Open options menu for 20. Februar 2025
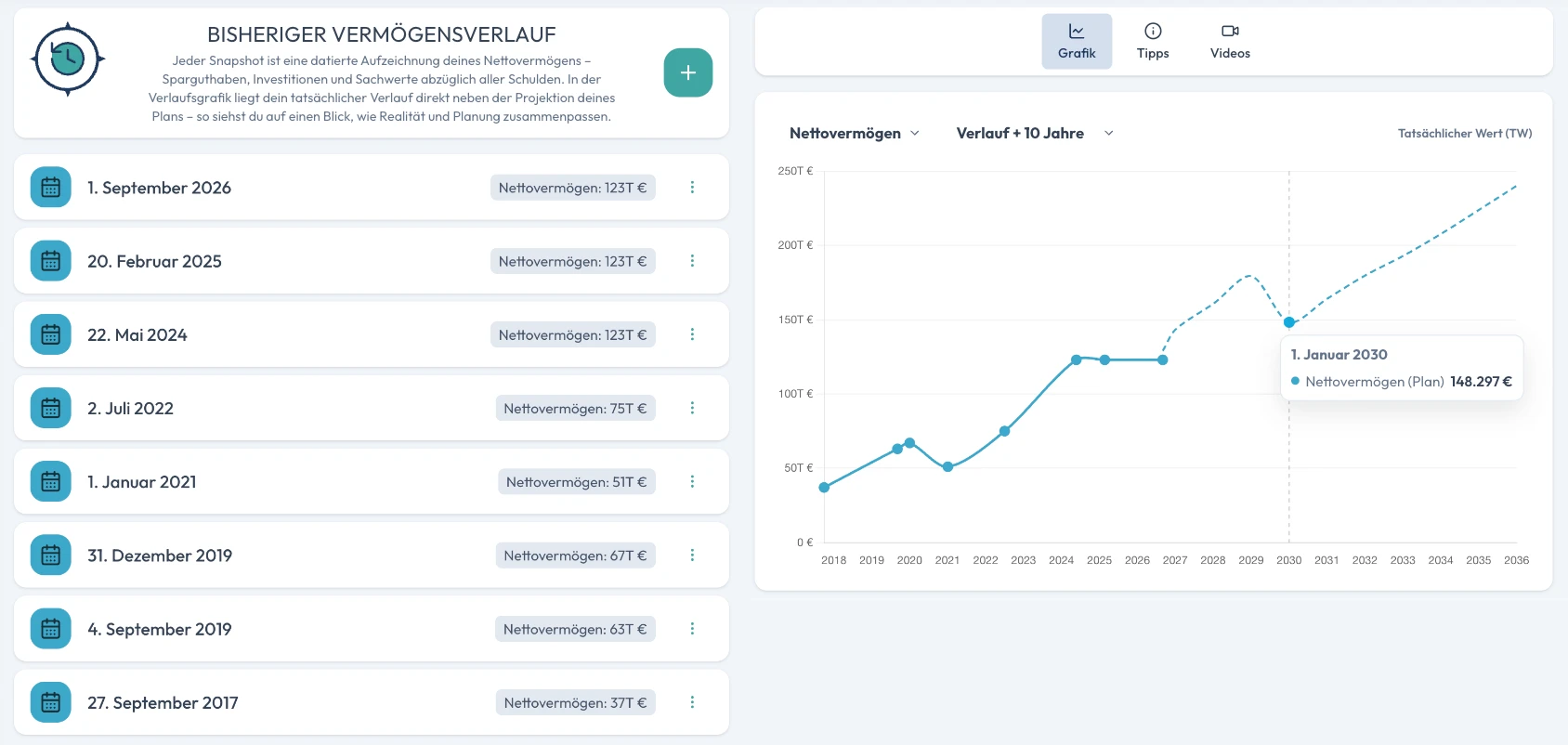This screenshot has width=1568, height=745. (692, 261)
